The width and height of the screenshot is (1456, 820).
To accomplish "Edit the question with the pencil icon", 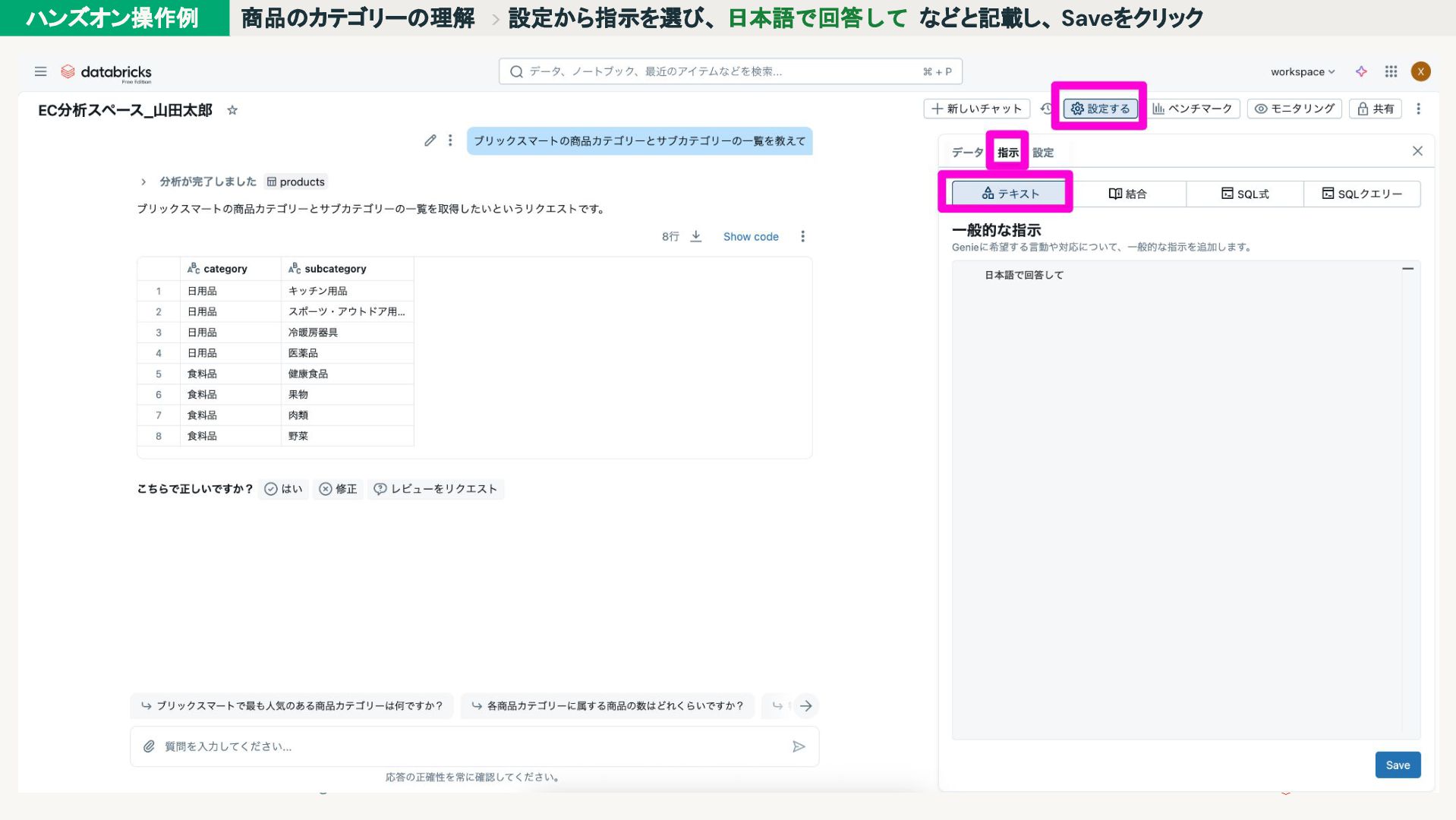I will [430, 140].
